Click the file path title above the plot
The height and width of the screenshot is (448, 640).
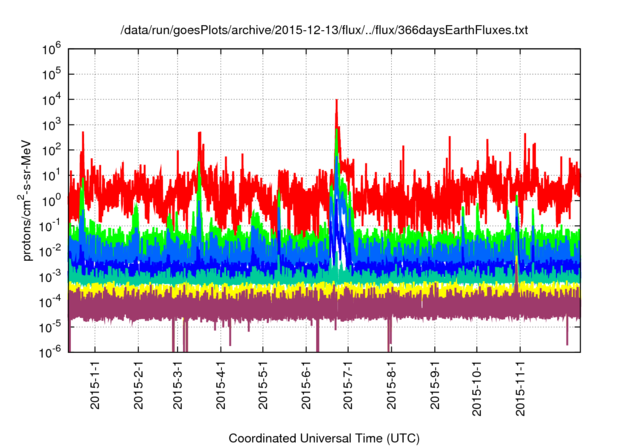[324, 30]
